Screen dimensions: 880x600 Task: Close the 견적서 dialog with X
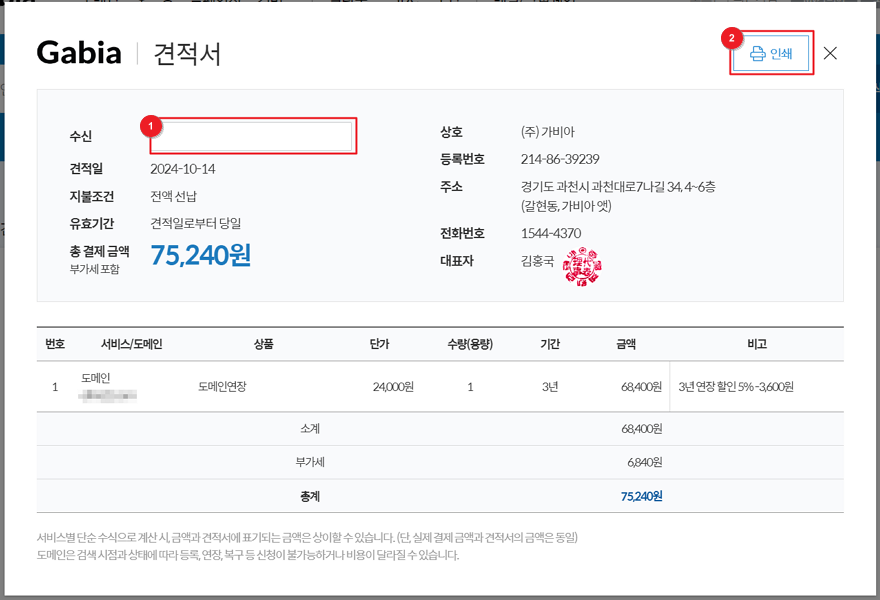click(830, 53)
